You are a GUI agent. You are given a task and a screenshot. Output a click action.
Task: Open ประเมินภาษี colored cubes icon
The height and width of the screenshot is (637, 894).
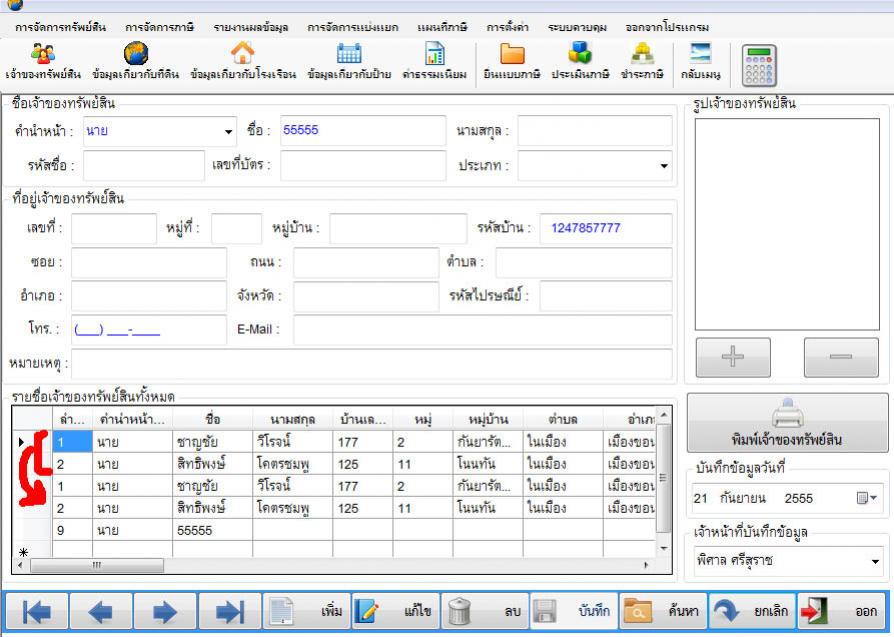point(580,53)
